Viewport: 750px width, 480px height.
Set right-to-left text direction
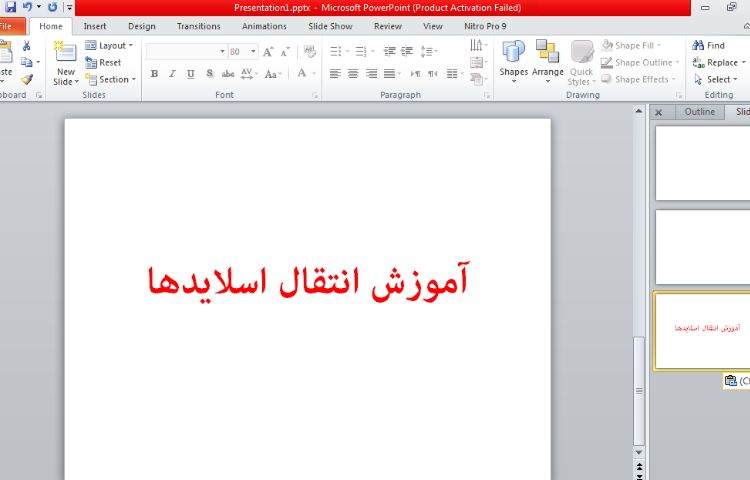[x=433, y=74]
